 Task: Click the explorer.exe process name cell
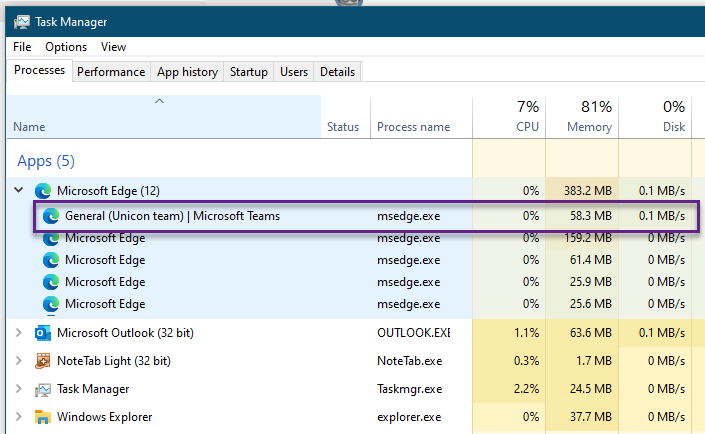pos(409,417)
